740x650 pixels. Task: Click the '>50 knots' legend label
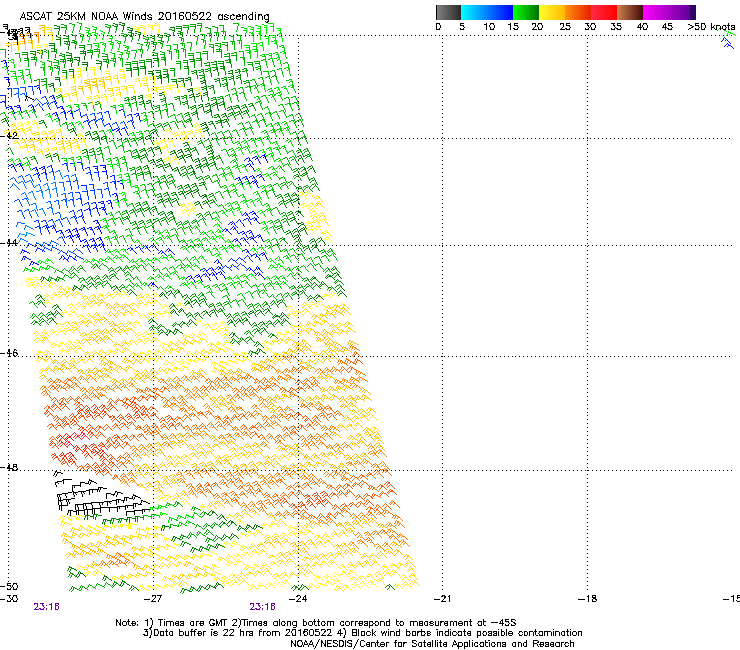[711, 27]
